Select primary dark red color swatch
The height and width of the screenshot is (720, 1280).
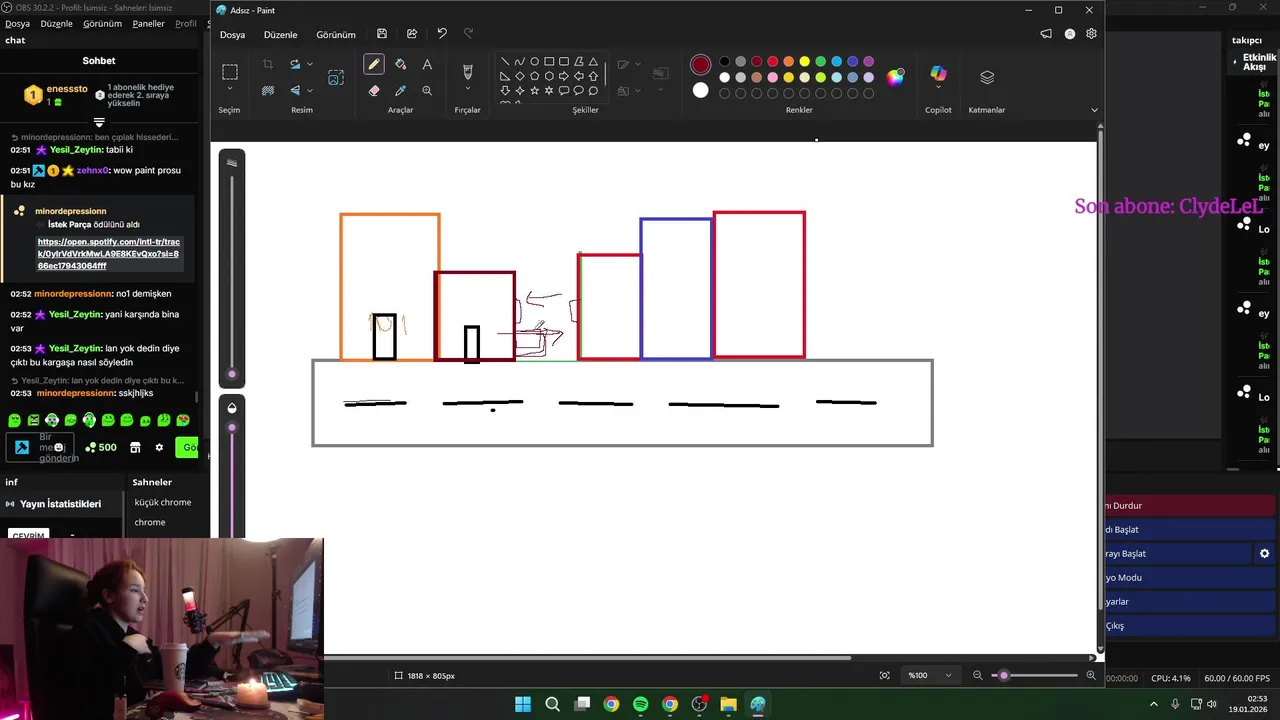(700, 66)
